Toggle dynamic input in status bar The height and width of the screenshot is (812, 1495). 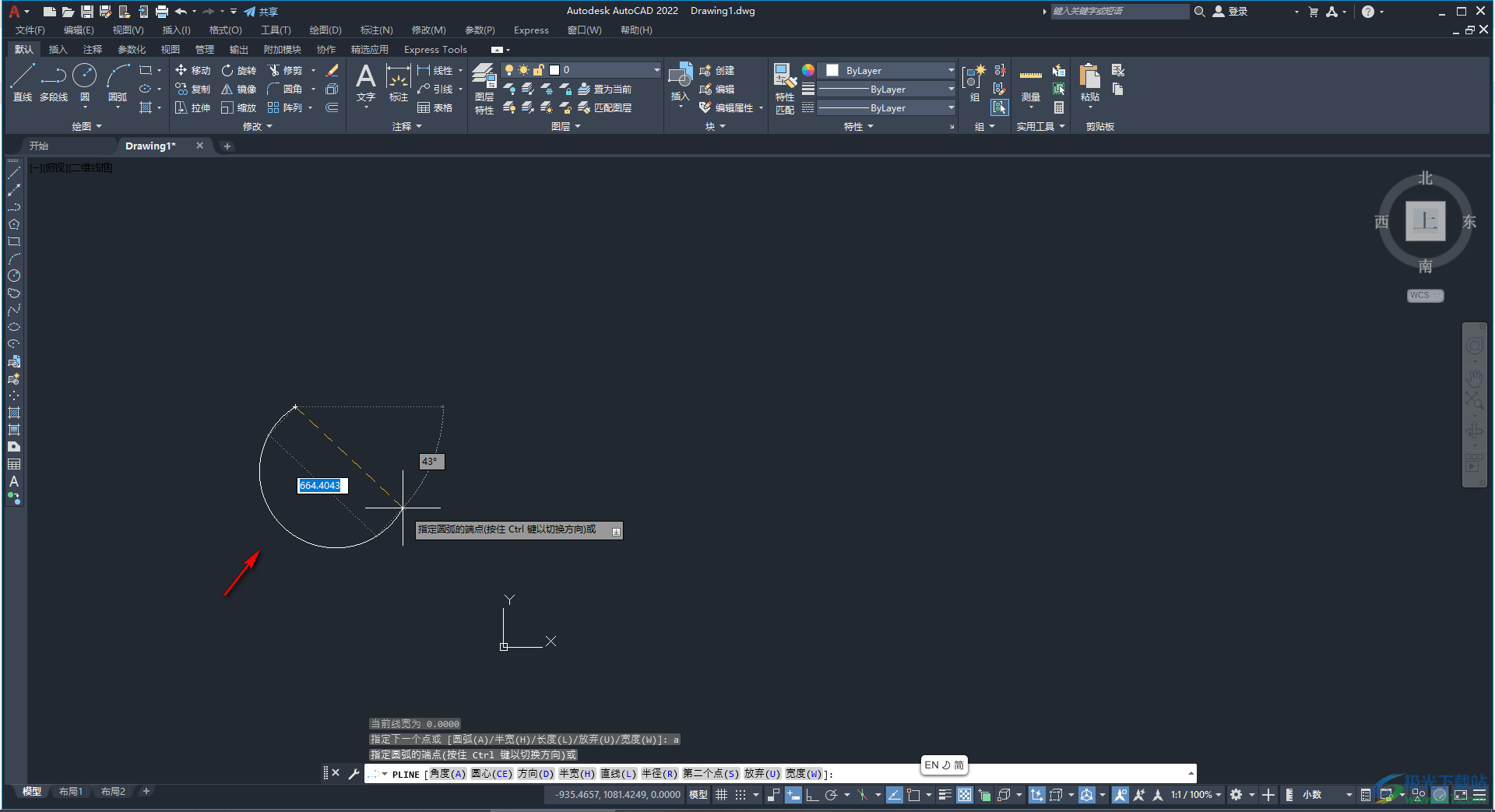coord(793,795)
